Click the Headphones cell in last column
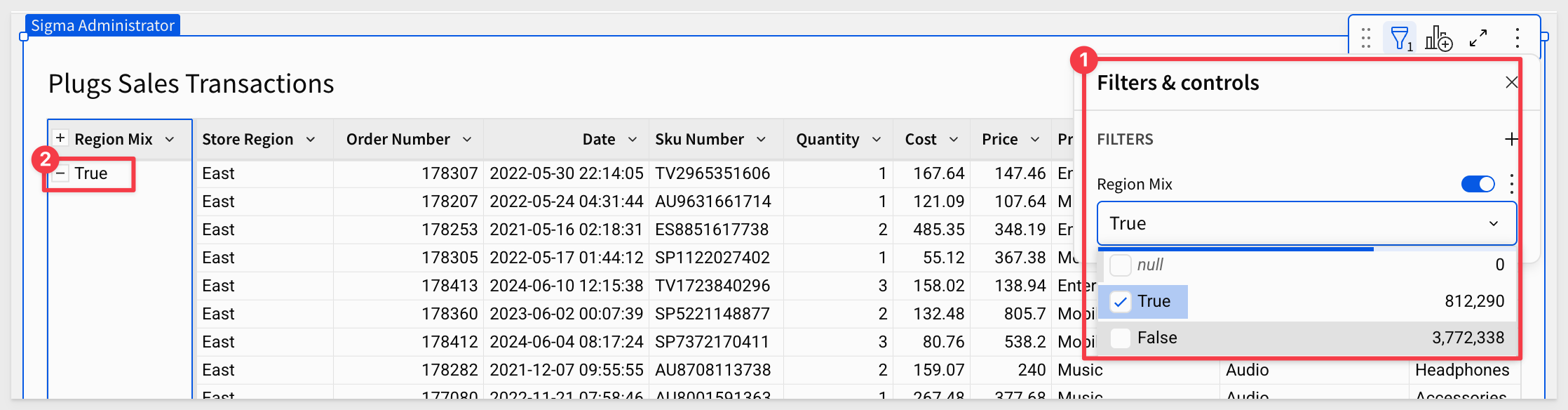This screenshot has width=1568, height=410. 1462,370
